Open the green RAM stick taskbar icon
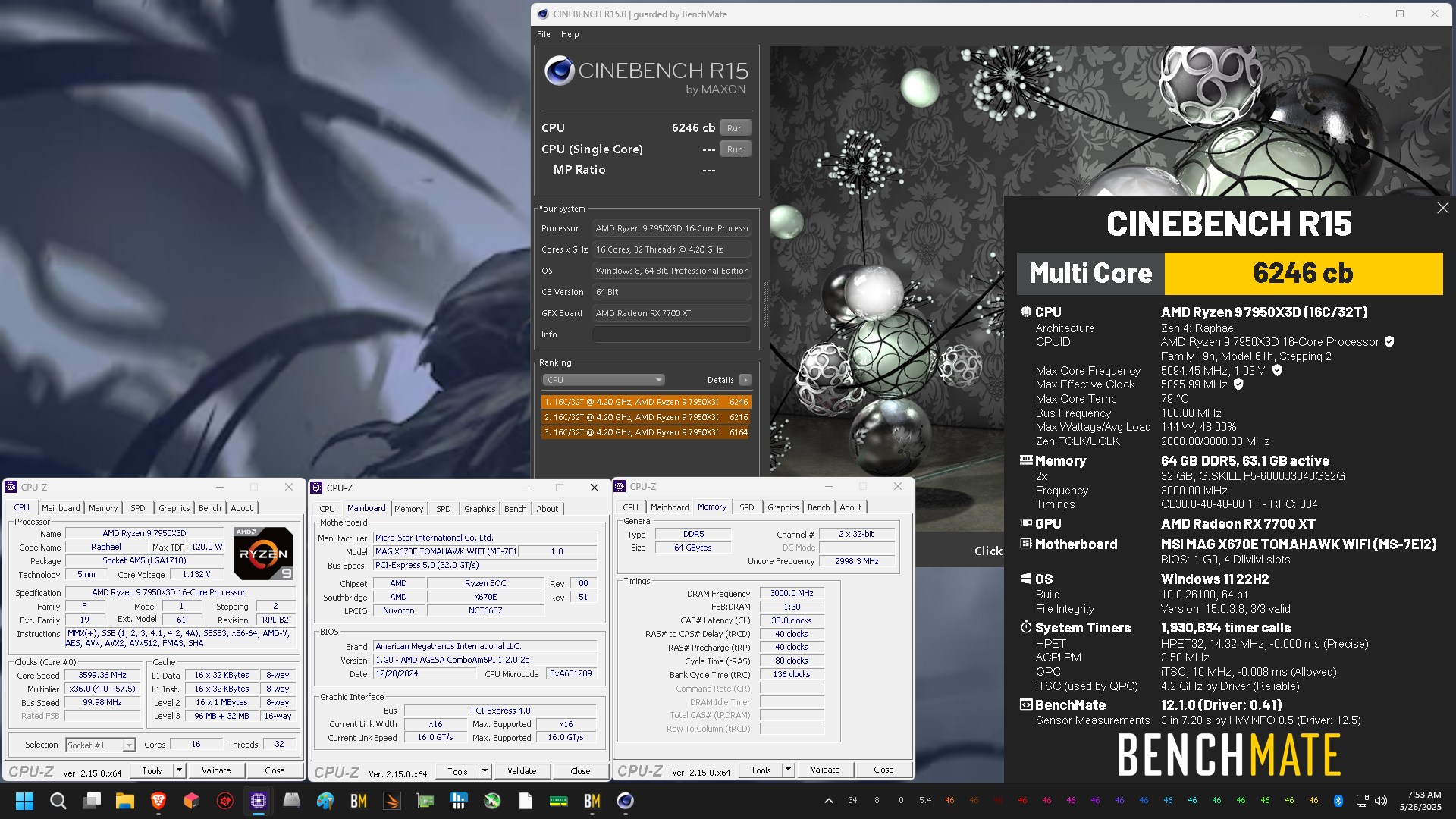This screenshot has height=819, width=1456. (x=559, y=801)
